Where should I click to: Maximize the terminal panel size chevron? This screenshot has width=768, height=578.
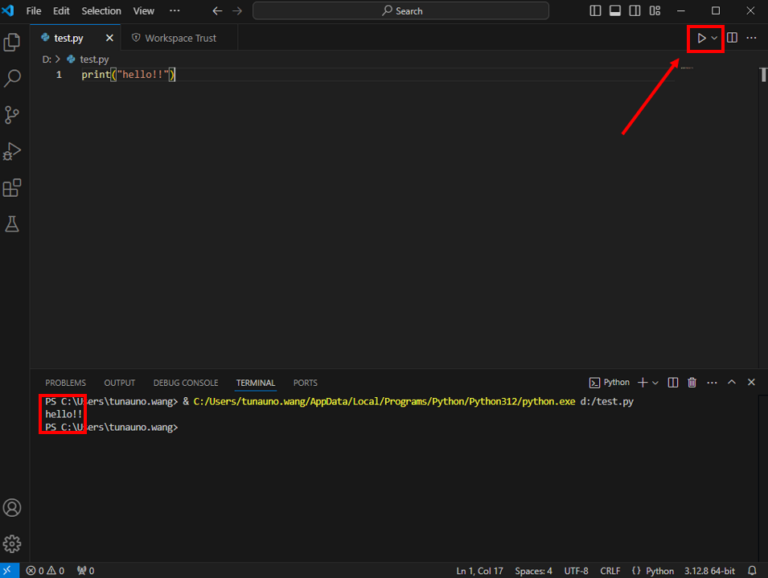click(731, 383)
